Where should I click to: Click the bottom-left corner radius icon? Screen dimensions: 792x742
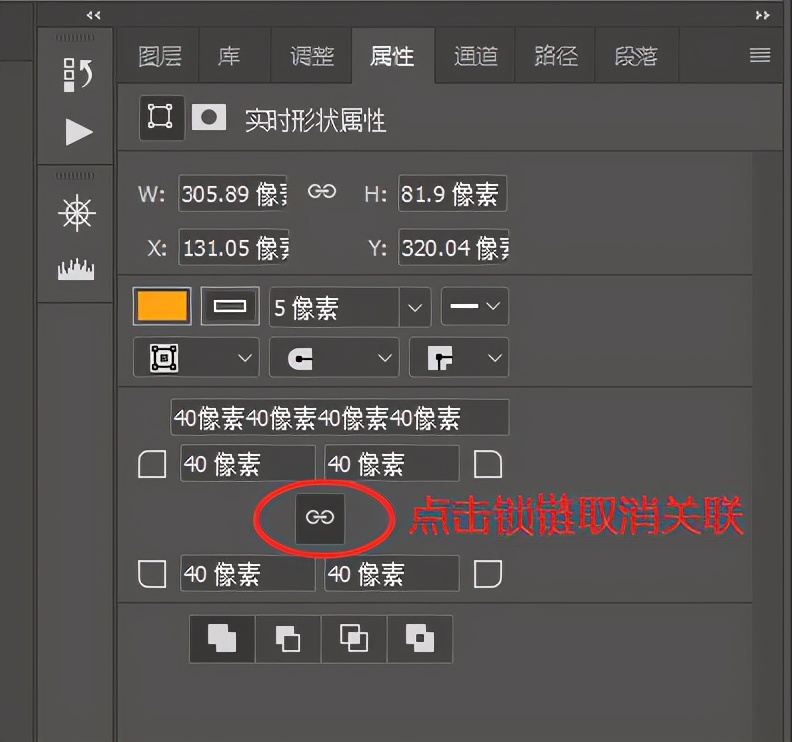[152, 574]
